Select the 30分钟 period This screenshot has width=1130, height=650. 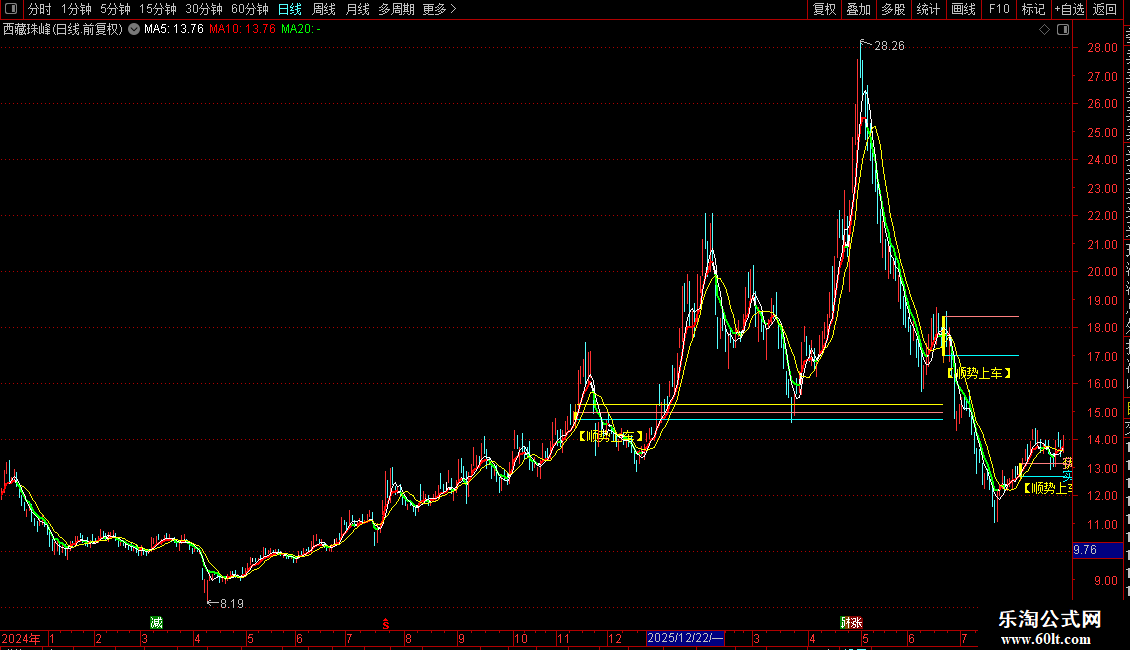(x=204, y=9)
